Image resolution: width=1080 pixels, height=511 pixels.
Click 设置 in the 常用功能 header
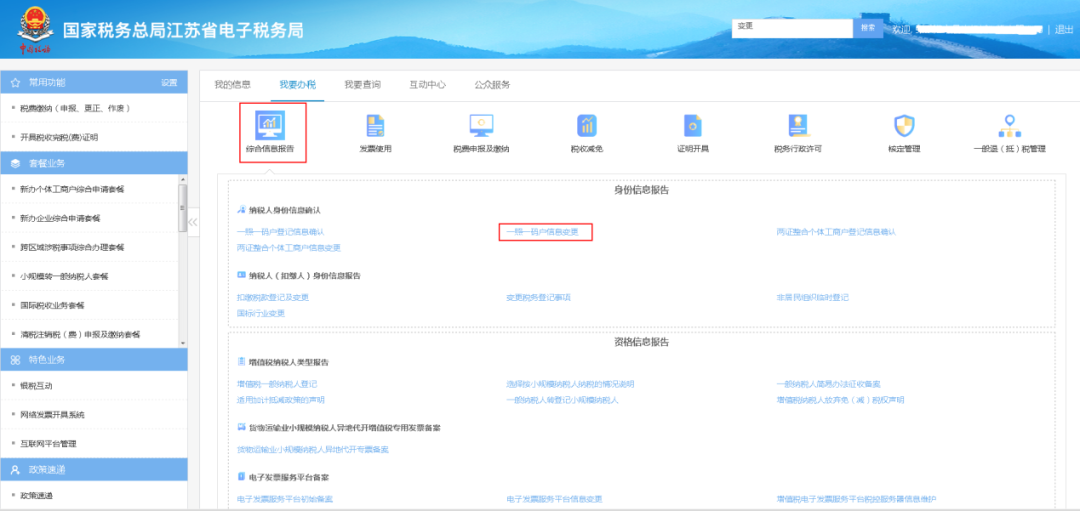[169, 83]
